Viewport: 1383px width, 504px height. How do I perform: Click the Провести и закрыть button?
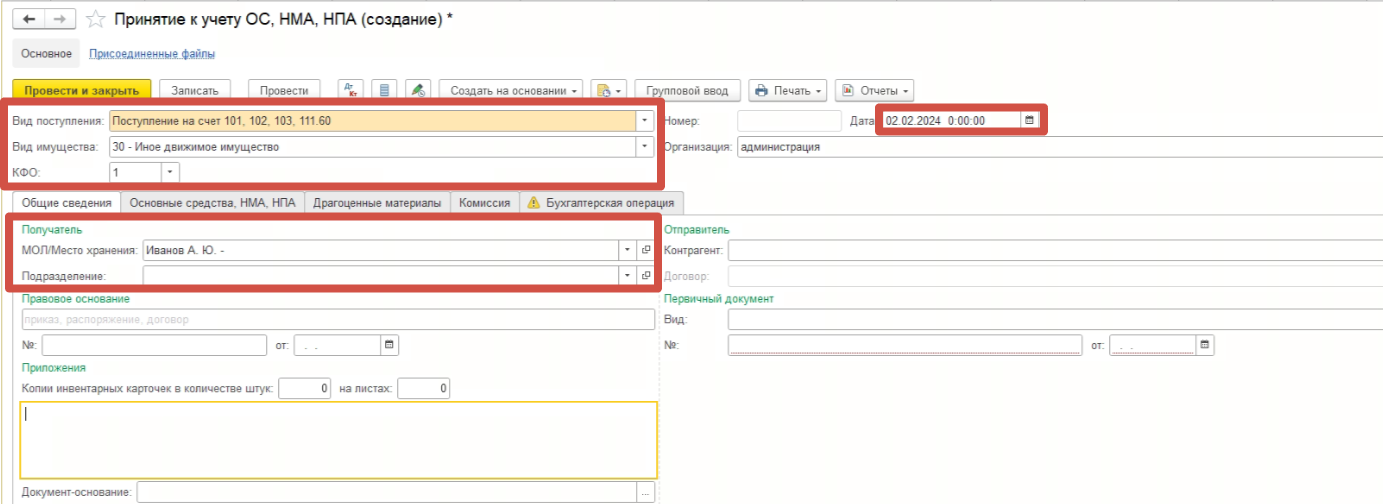pos(82,90)
